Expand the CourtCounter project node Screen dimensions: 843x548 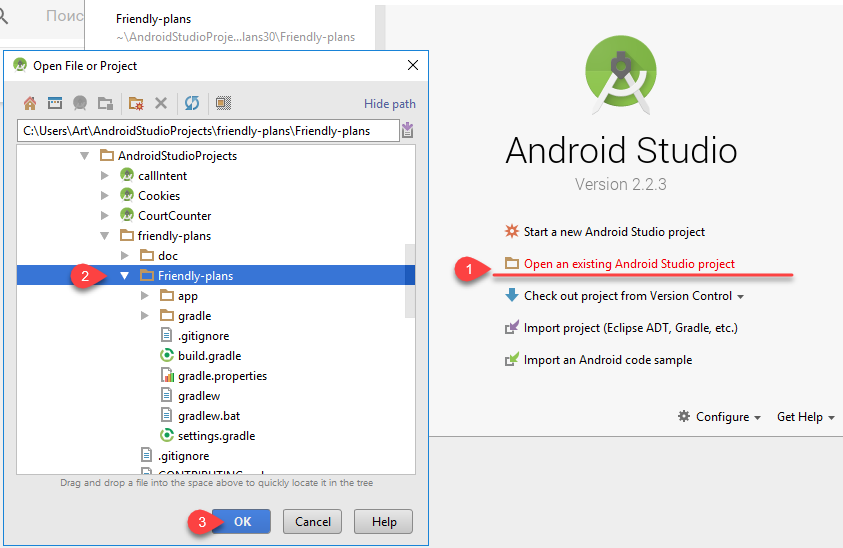(x=105, y=215)
